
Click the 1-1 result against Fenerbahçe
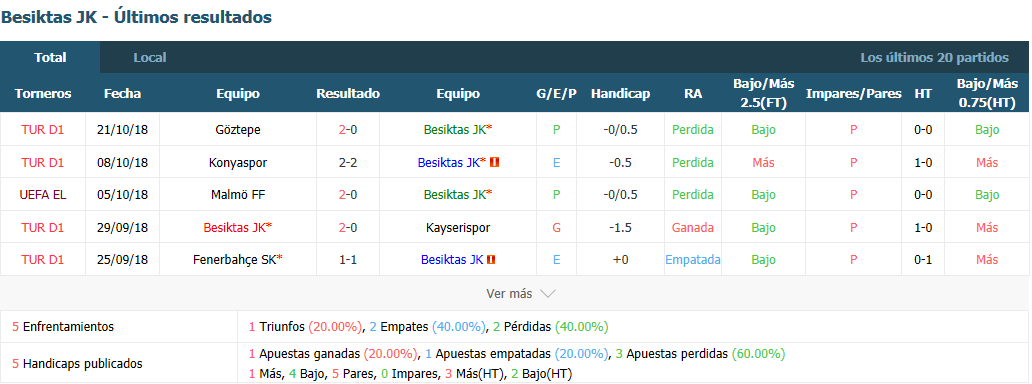(x=348, y=260)
